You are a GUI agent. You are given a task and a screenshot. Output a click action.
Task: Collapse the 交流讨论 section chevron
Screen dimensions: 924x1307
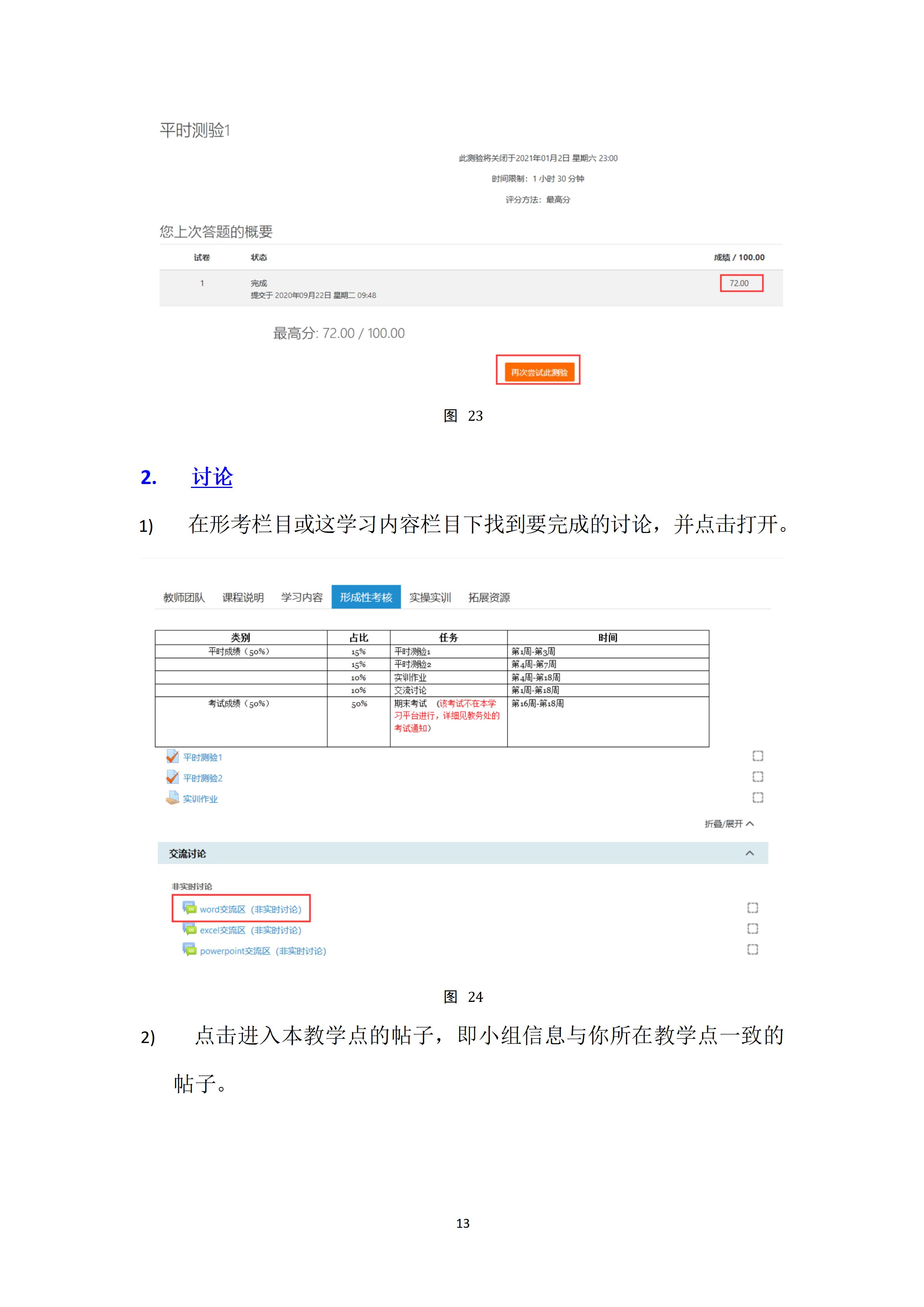(x=750, y=853)
